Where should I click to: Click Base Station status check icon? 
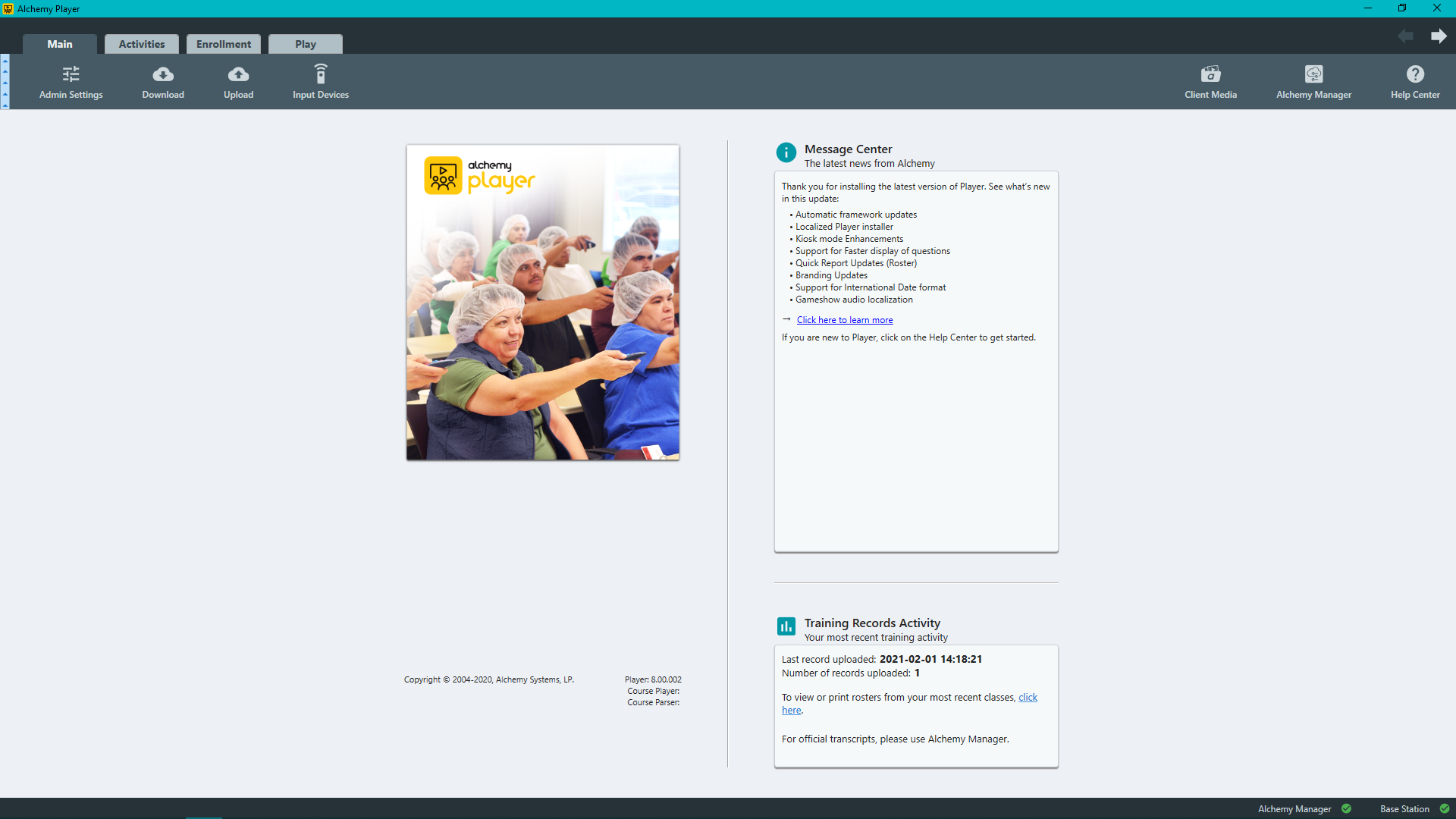click(1445, 808)
